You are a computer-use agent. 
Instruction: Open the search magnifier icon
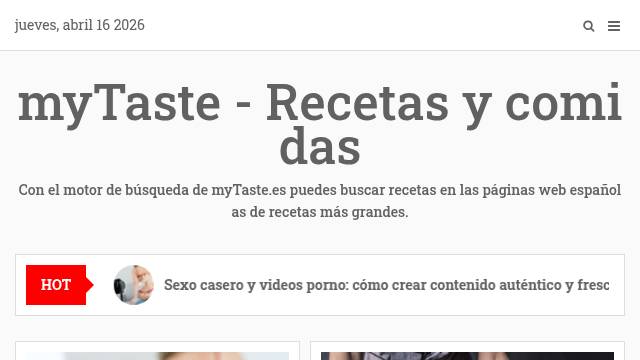588,26
